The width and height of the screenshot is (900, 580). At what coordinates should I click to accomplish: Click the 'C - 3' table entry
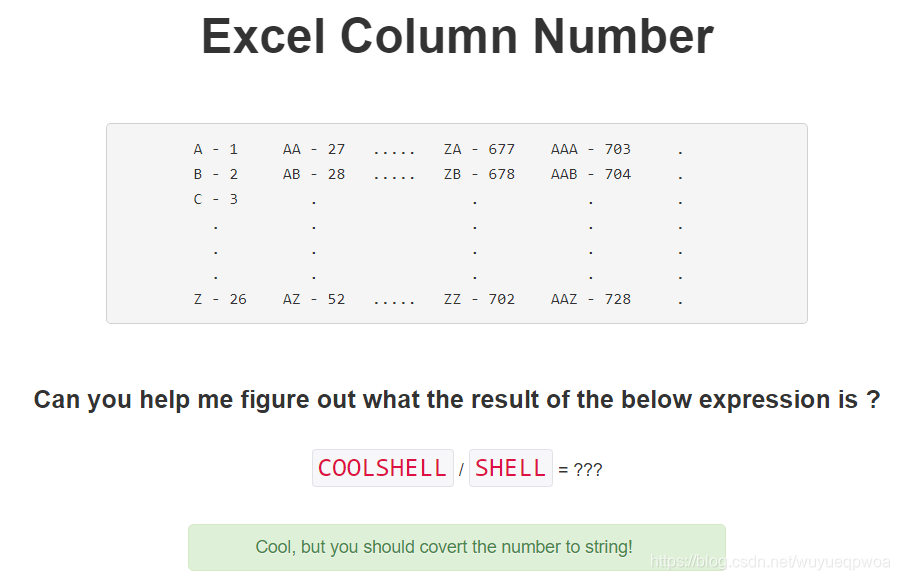click(x=216, y=199)
